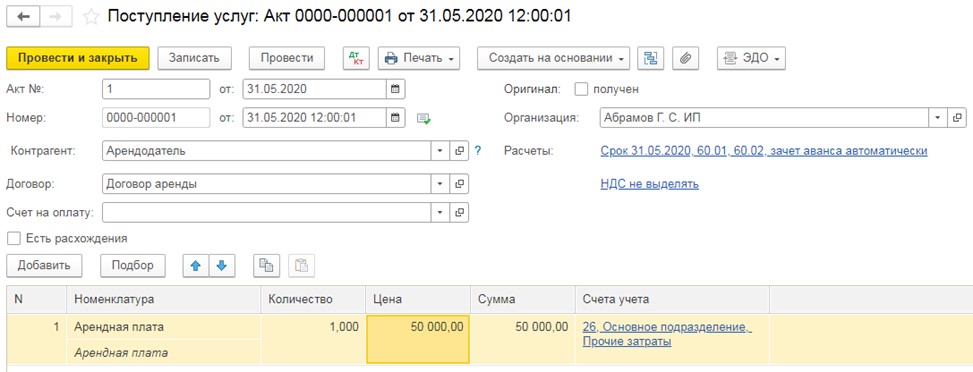Click Провести и закрыть button
This screenshot has height=372, width=973.
(78, 58)
